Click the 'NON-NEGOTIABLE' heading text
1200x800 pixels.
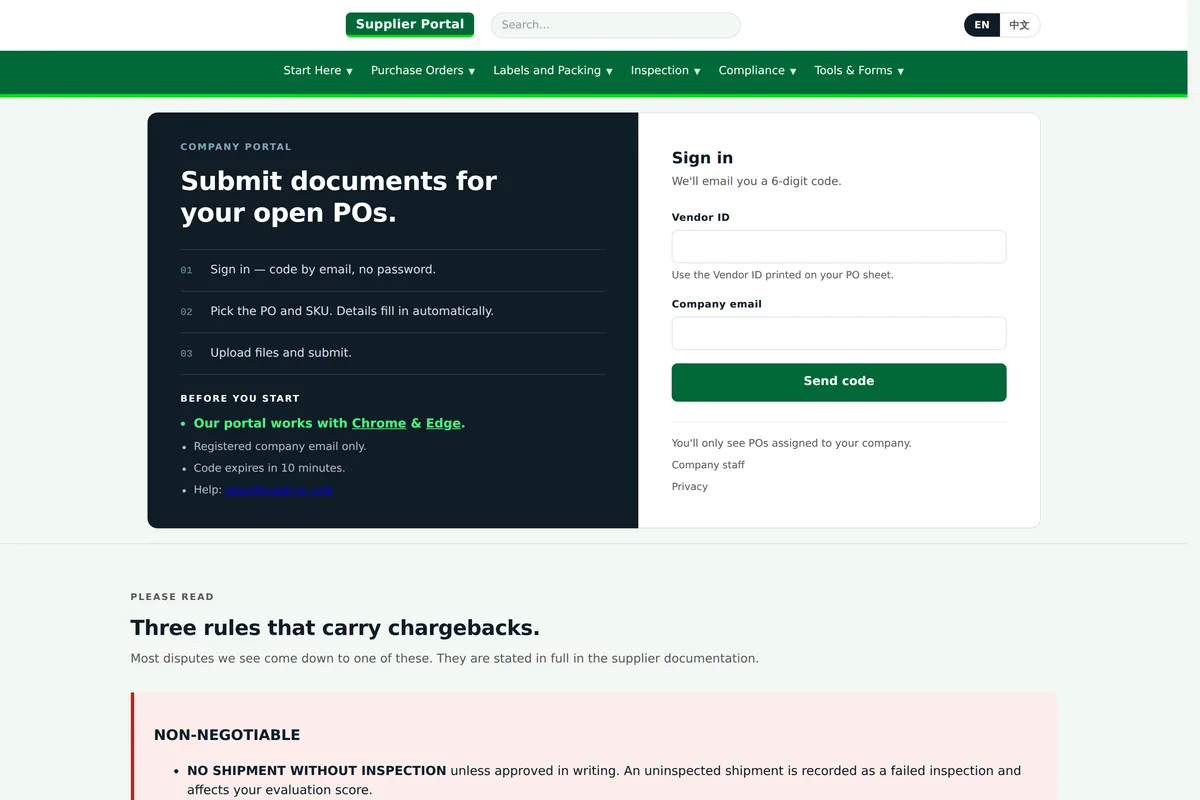click(227, 735)
